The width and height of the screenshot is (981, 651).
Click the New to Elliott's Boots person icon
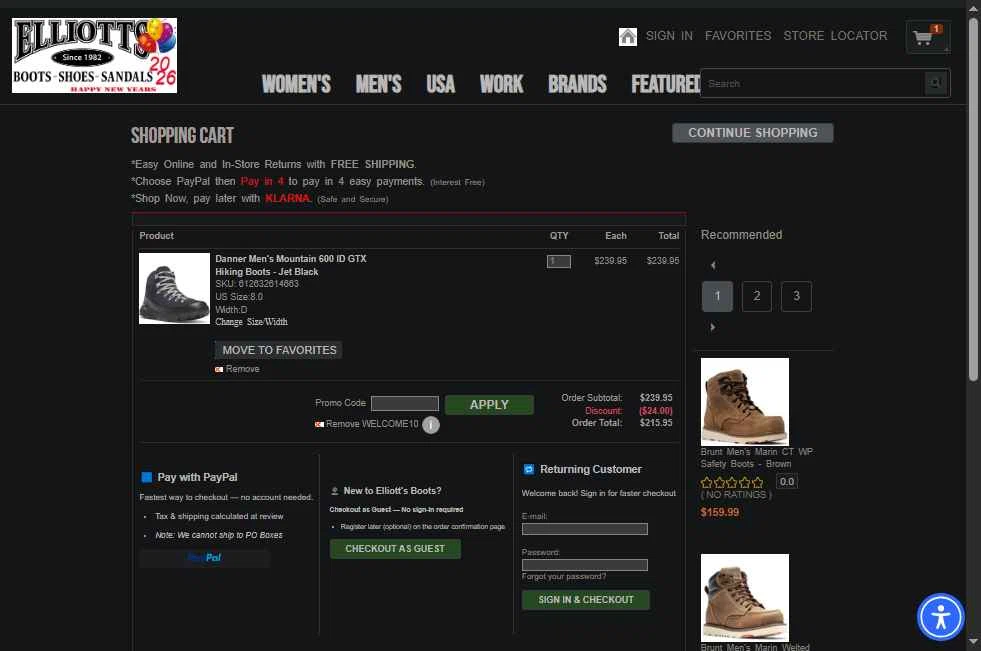[335, 491]
